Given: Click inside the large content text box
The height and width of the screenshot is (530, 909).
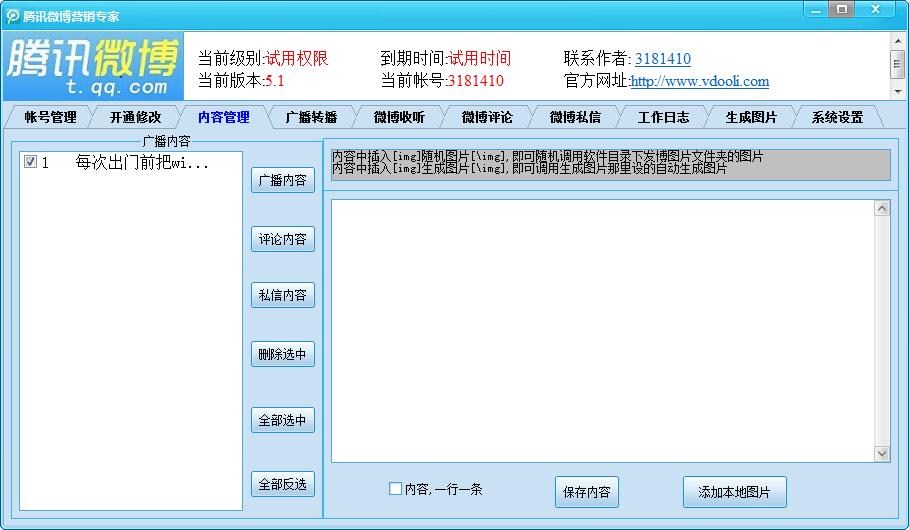Looking at the screenshot, I should tap(603, 331).
